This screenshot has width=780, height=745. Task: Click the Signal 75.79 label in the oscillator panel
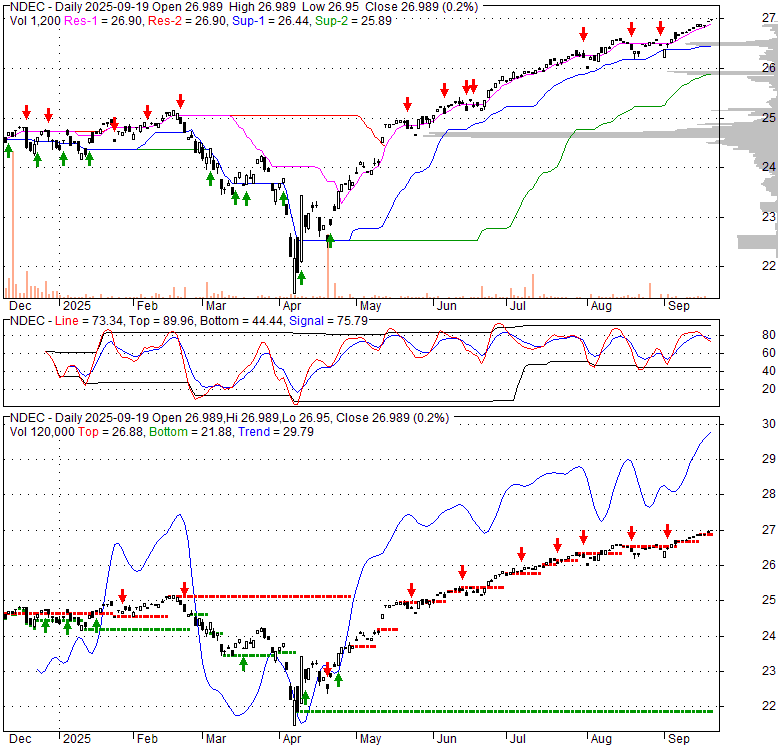[320, 321]
